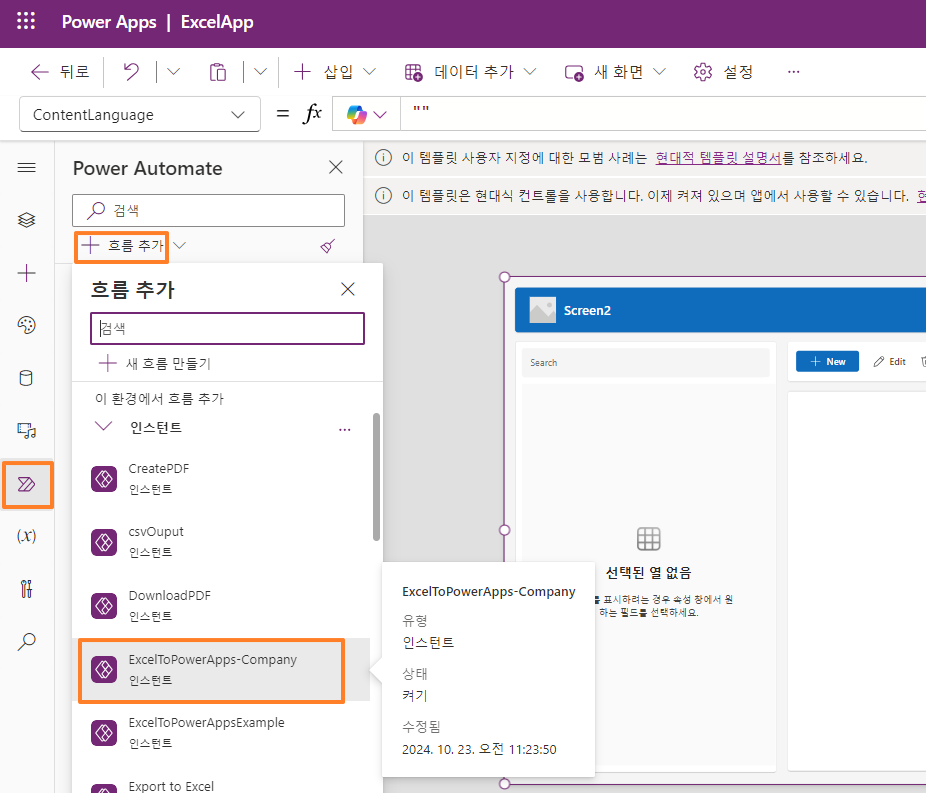This screenshot has height=793, width=926.
Task: Click the second info banner icon
Action: (x=383, y=195)
